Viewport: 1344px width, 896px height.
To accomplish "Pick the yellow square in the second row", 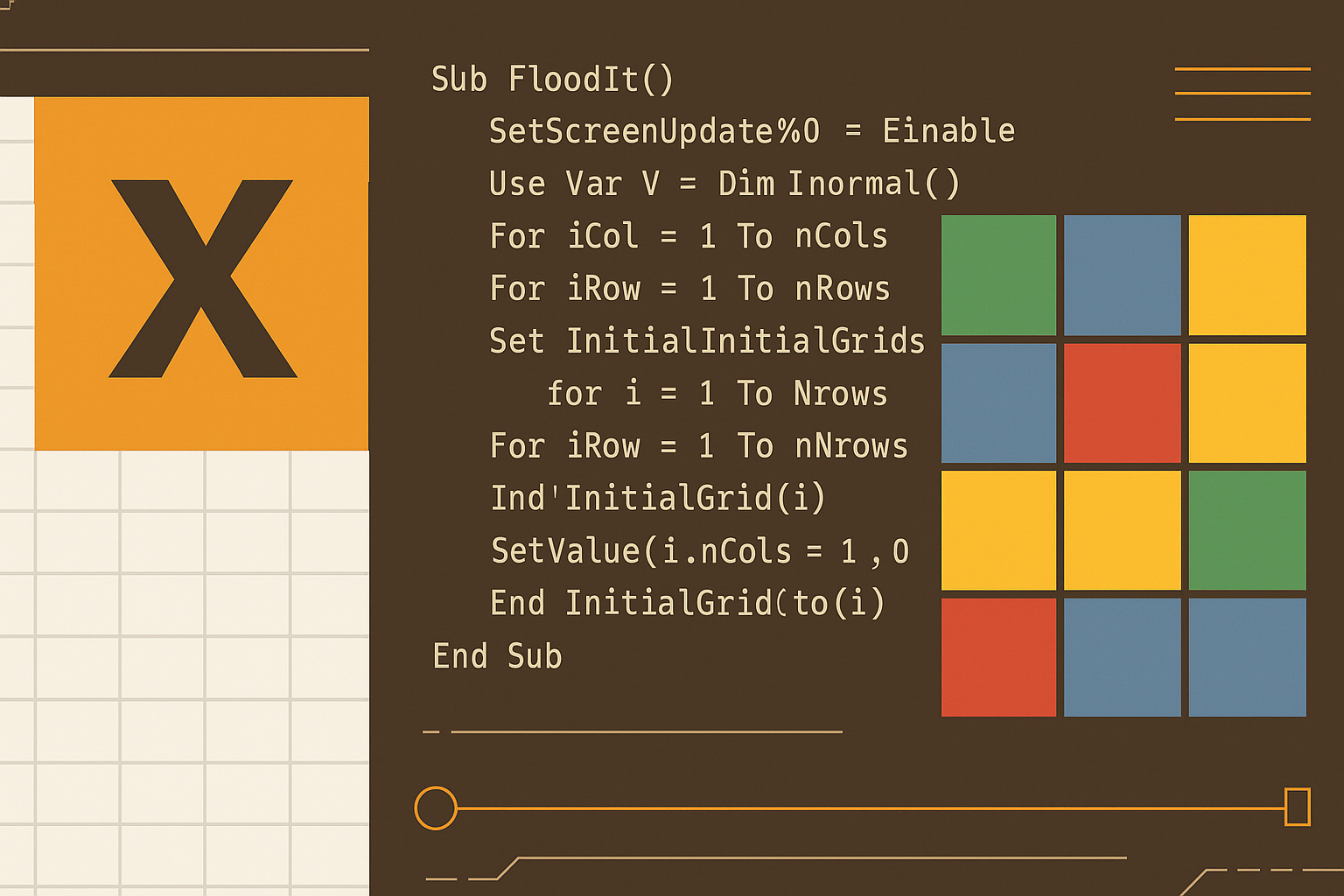I will (1247, 402).
